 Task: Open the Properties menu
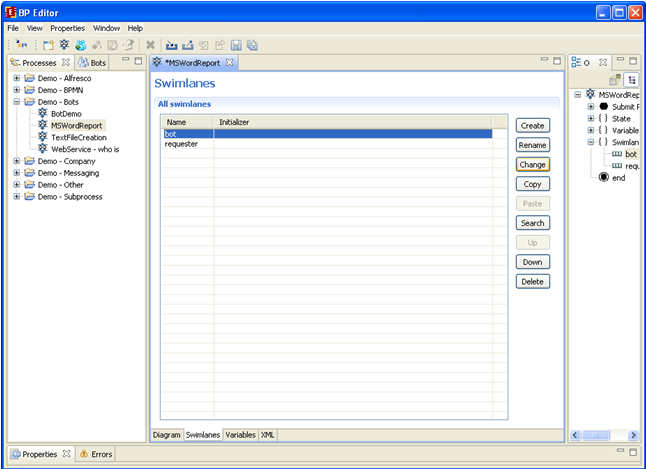tap(68, 28)
